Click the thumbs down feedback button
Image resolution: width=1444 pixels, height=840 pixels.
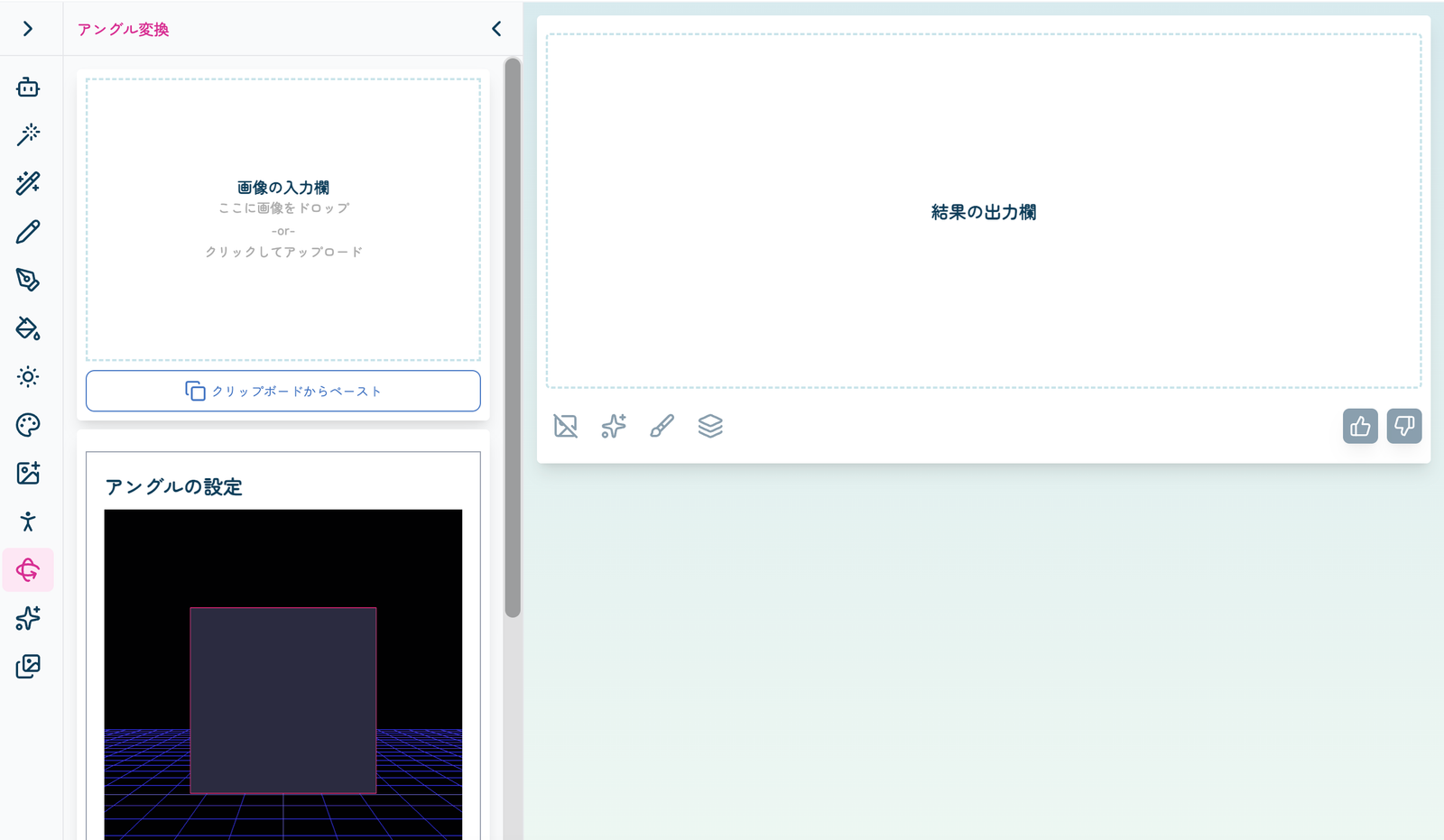click(1404, 426)
